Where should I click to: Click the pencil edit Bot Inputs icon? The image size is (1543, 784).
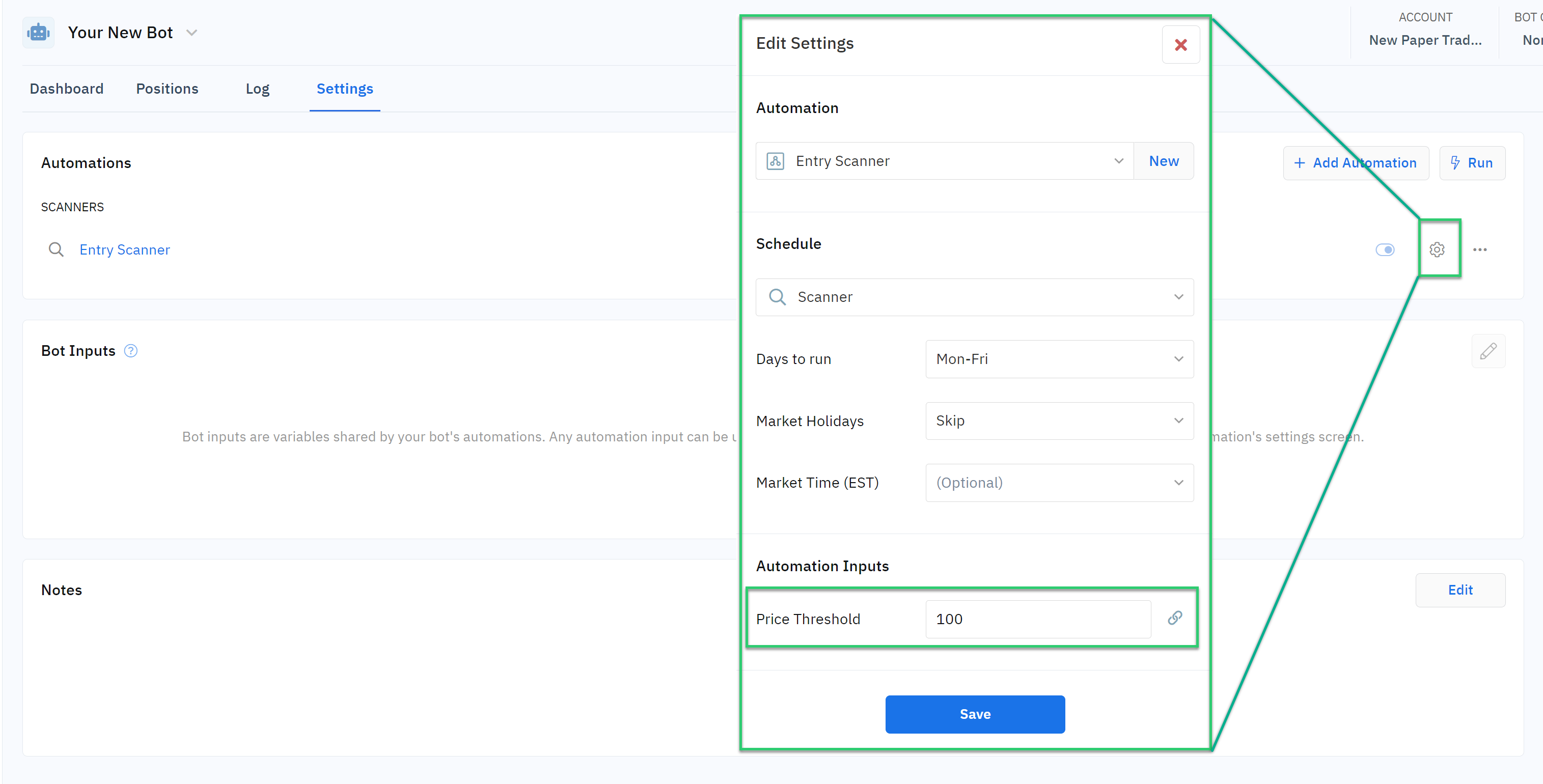[1488, 351]
